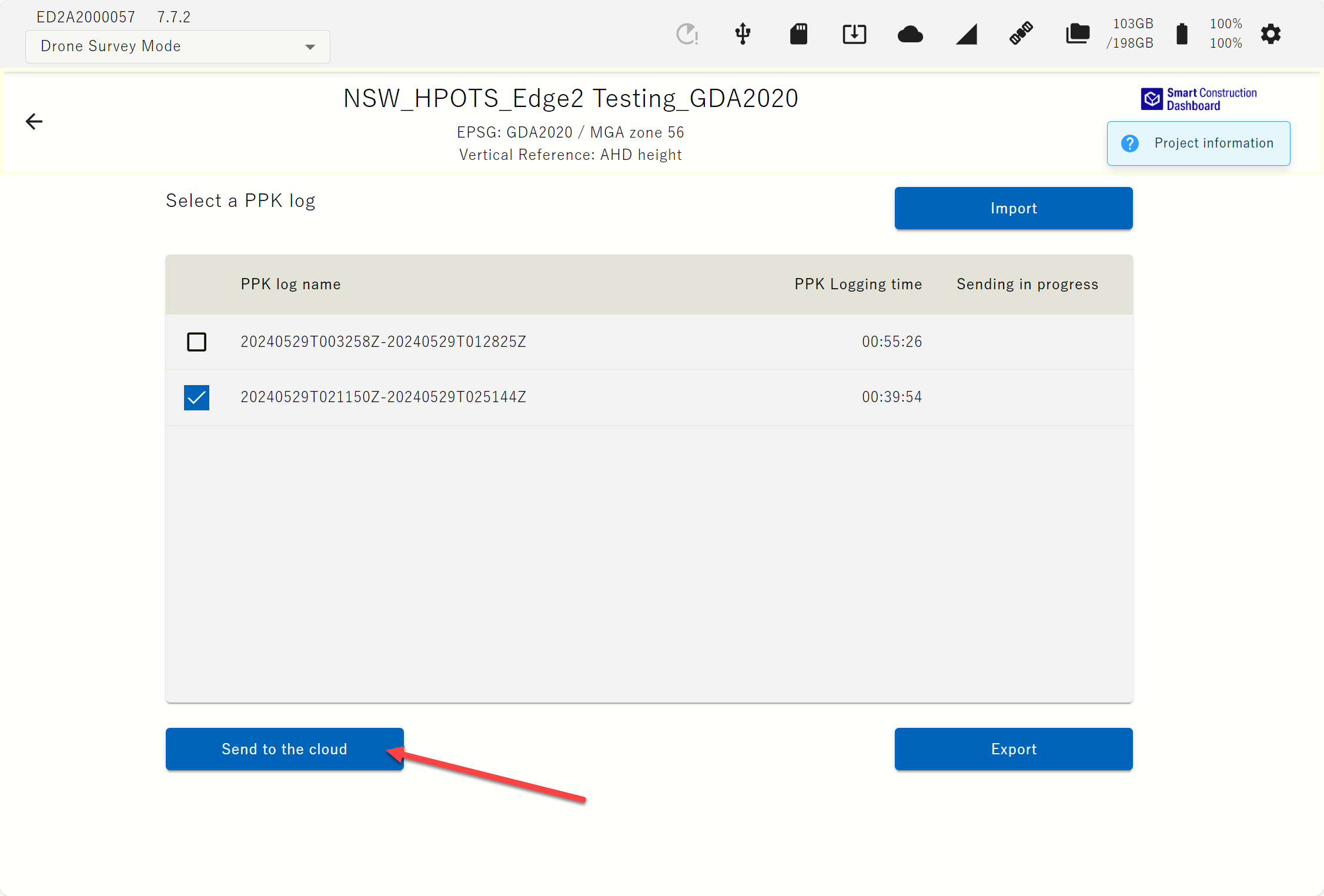Select log name 20240529T021150Z-20240529T025144Z
The height and width of the screenshot is (896, 1324).
(383, 397)
